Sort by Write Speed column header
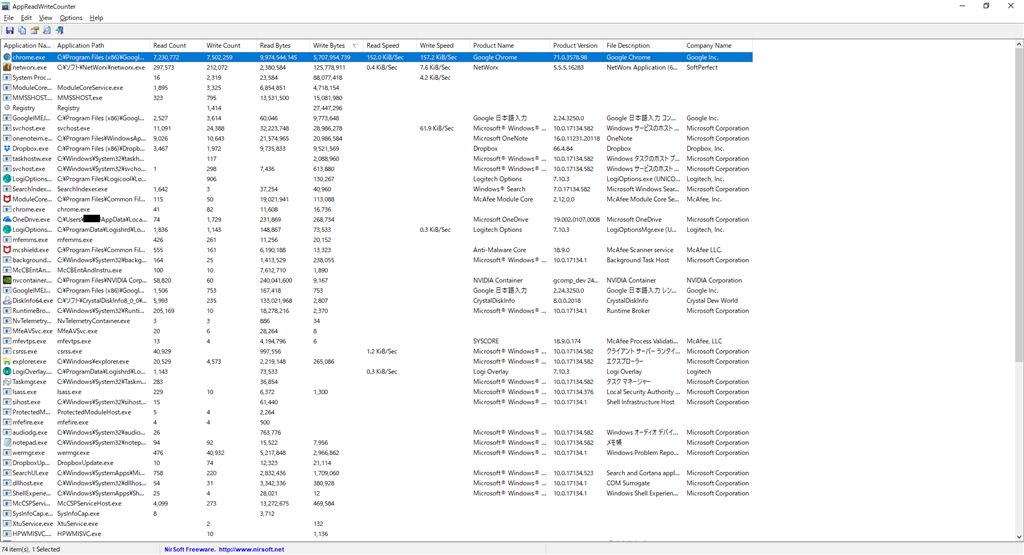 pos(443,46)
